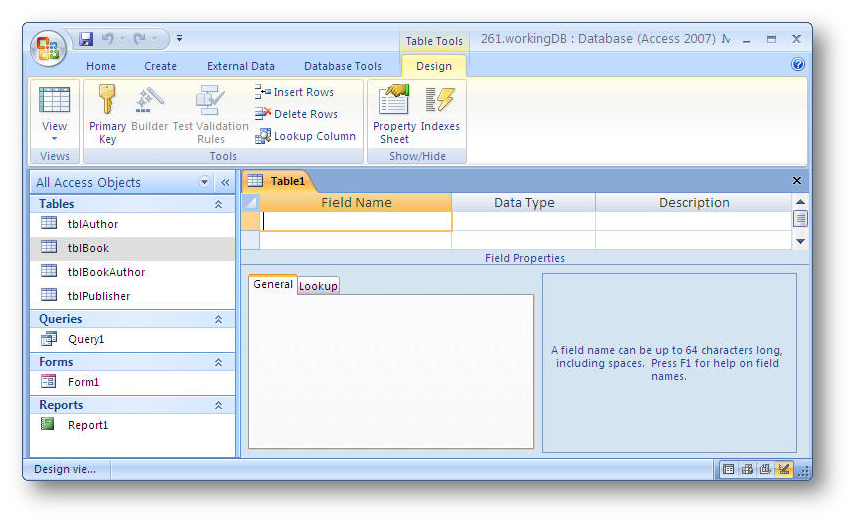
Task: Switch to Datasheet view in status bar
Action: pyautogui.click(x=729, y=469)
